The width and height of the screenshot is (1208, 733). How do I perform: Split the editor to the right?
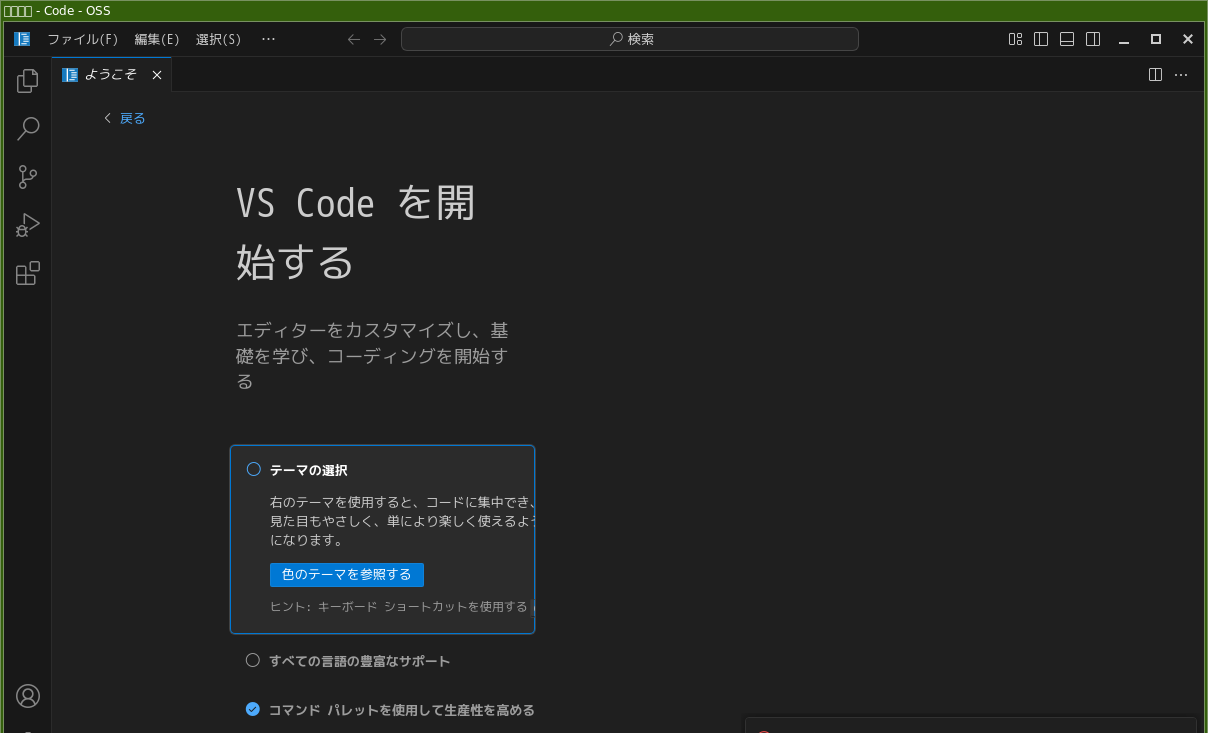(x=1155, y=74)
